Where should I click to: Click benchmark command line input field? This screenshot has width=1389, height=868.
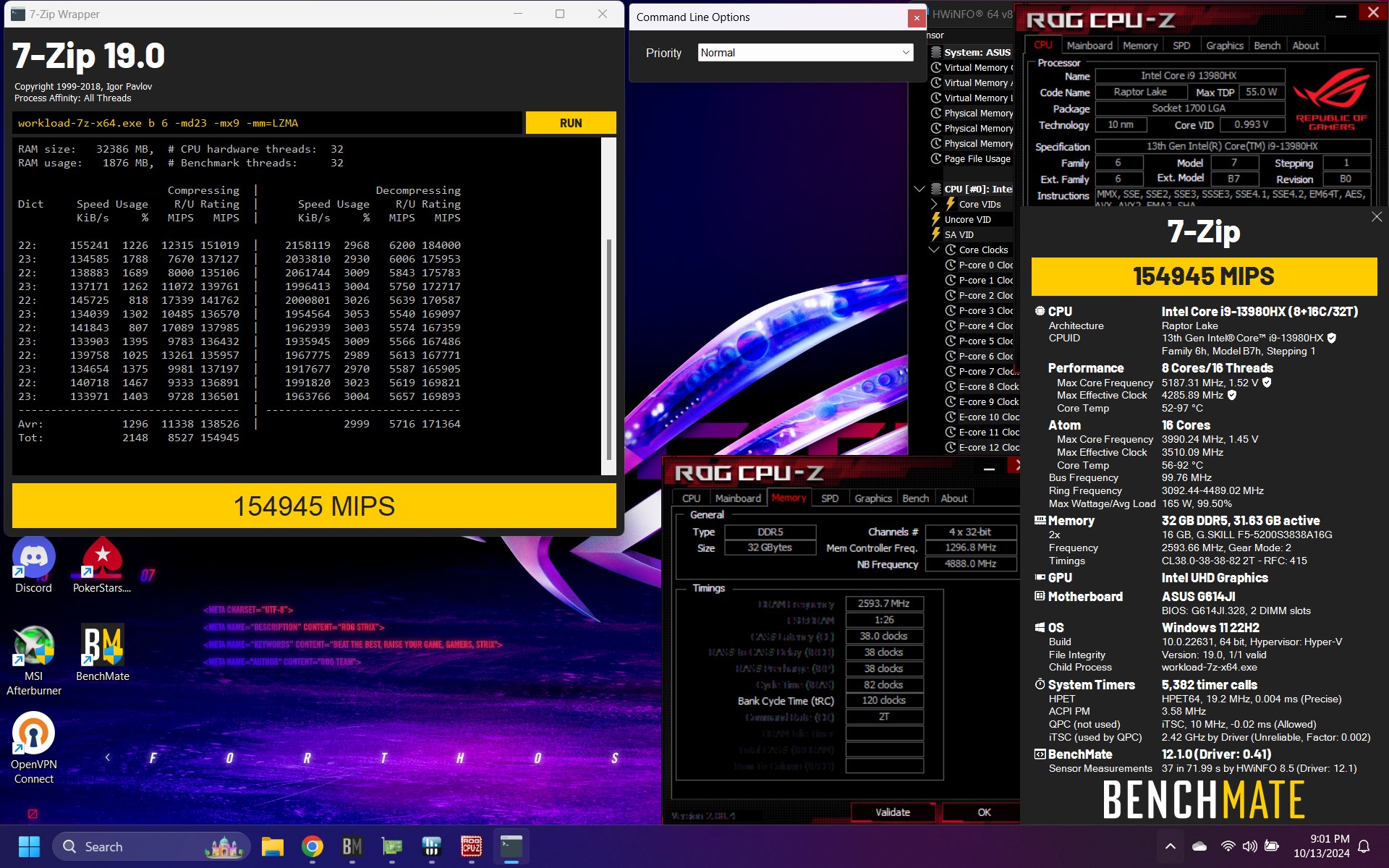(267, 123)
